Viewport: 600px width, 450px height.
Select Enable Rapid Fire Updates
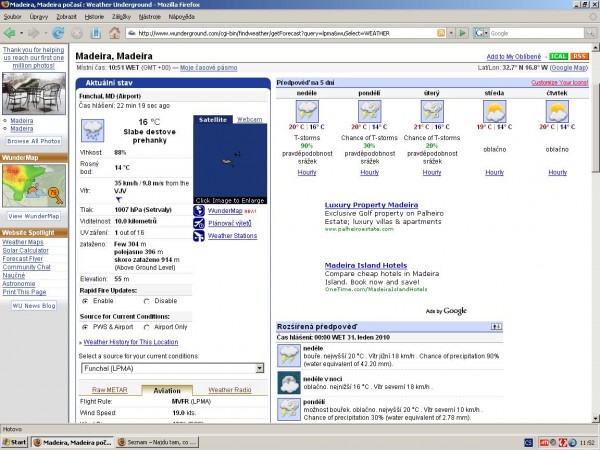click(85, 301)
